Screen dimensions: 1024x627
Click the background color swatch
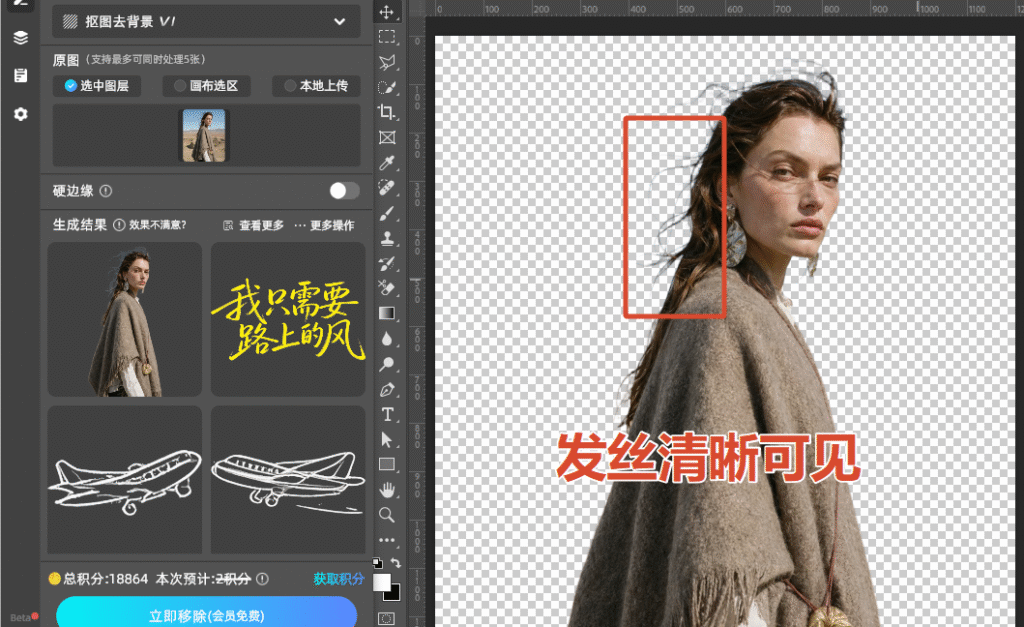[x=393, y=594]
